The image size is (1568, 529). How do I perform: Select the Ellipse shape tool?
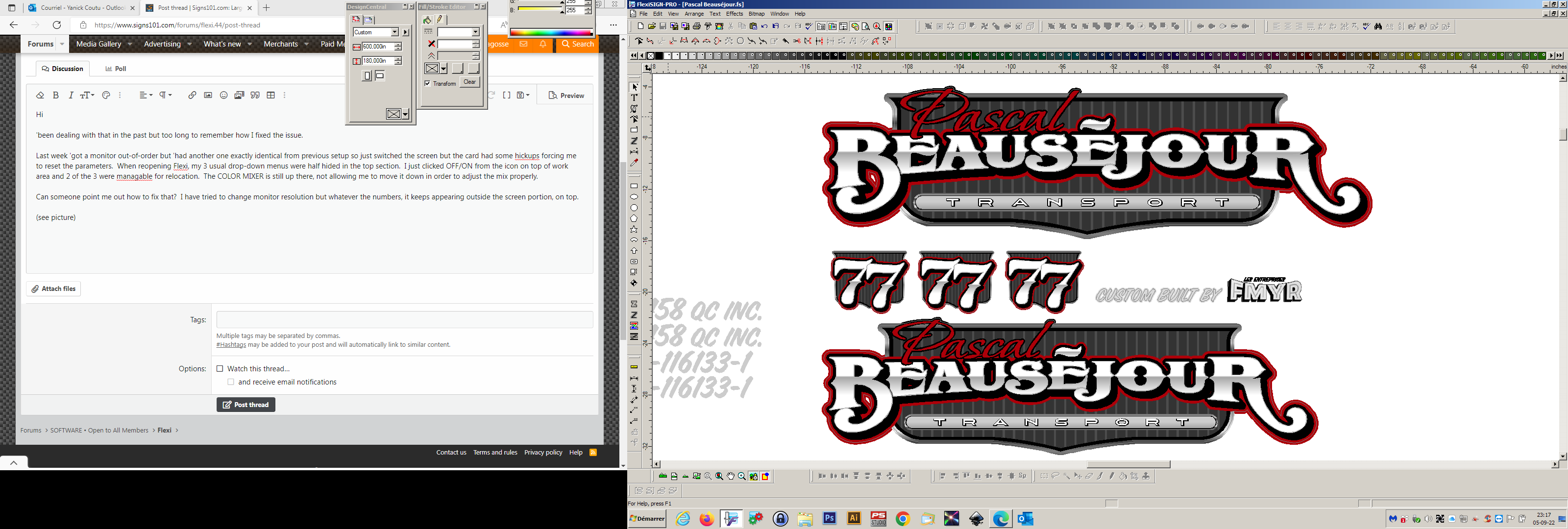634,197
